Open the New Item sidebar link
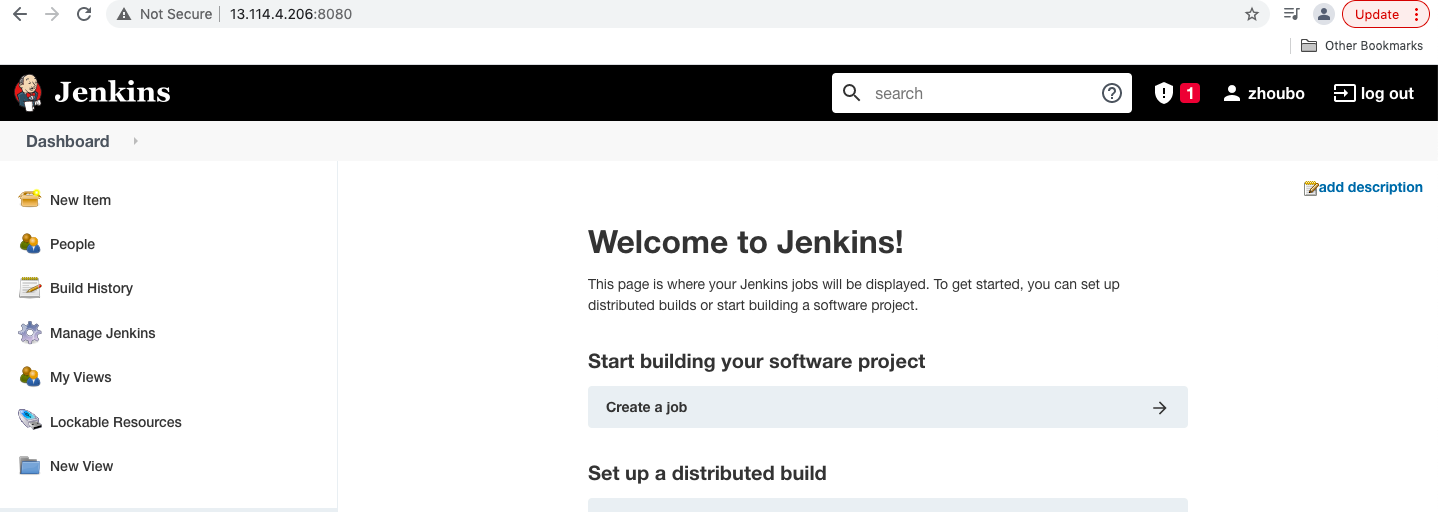This screenshot has height=512, width=1438. click(81, 200)
